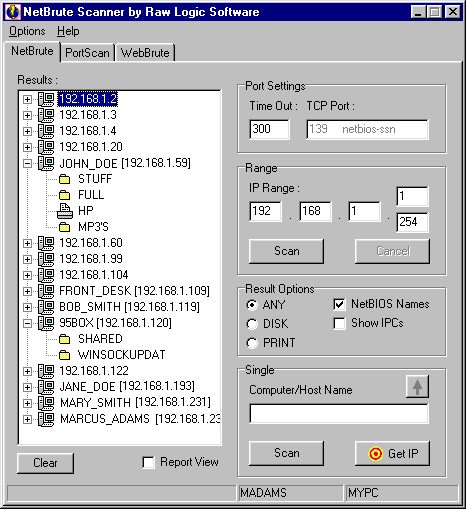The height and width of the screenshot is (509, 466).
Task: Select the DISK radio button
Action: pos(252,324)
